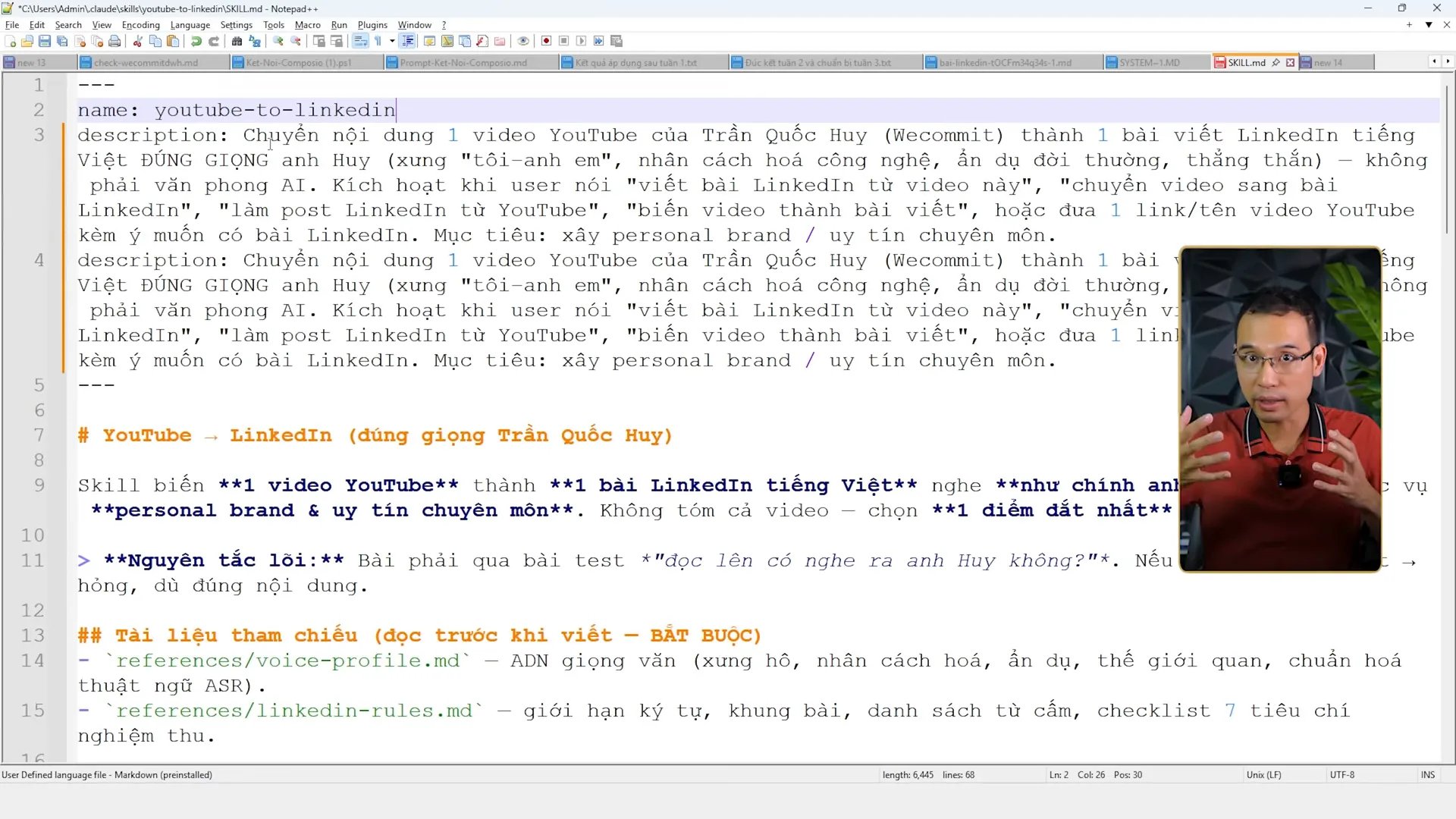
Task: Click the Zoom Out toolbar icon
Action: (296, 41)
